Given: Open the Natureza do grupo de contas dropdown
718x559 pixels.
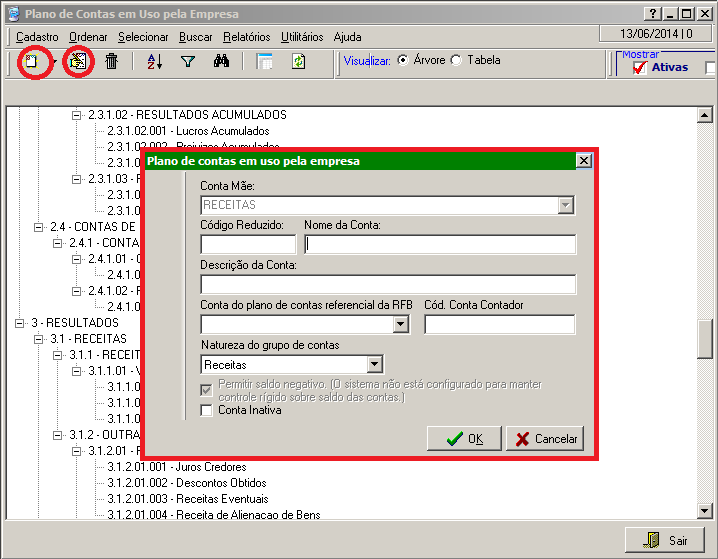Looking at the screenshot, I should point(375,365).
